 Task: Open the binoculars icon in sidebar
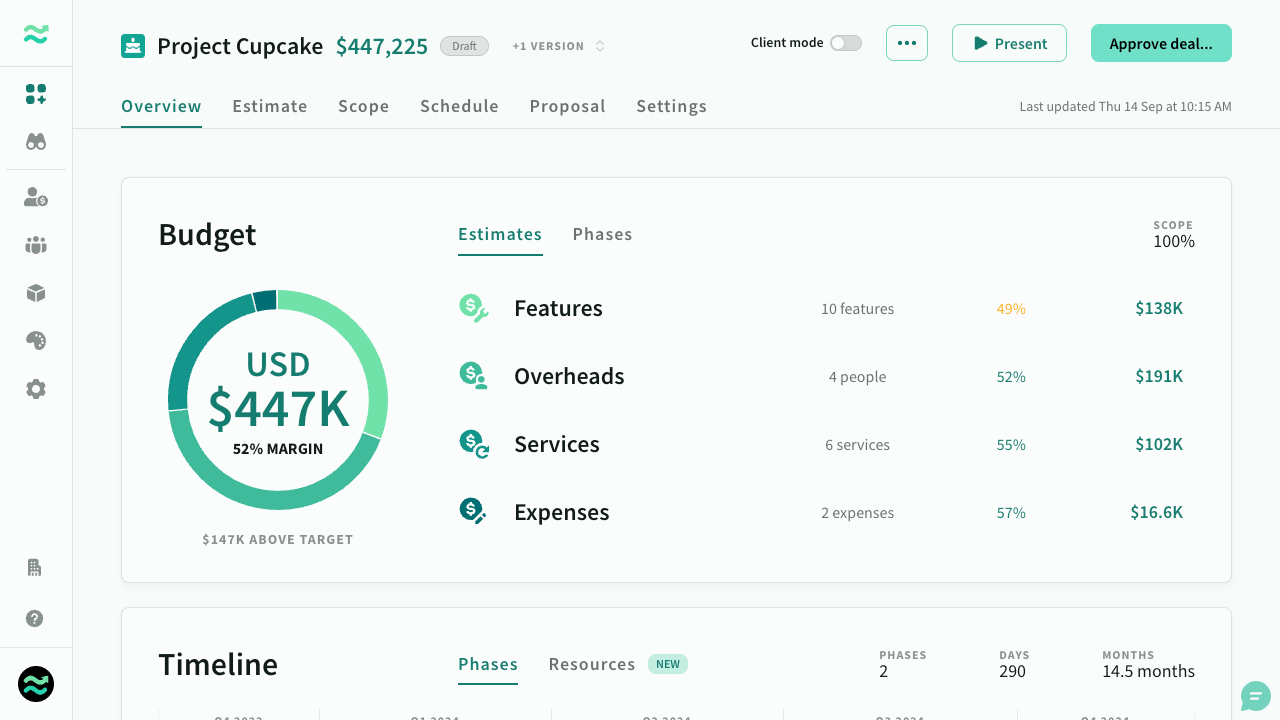point(36,142)
